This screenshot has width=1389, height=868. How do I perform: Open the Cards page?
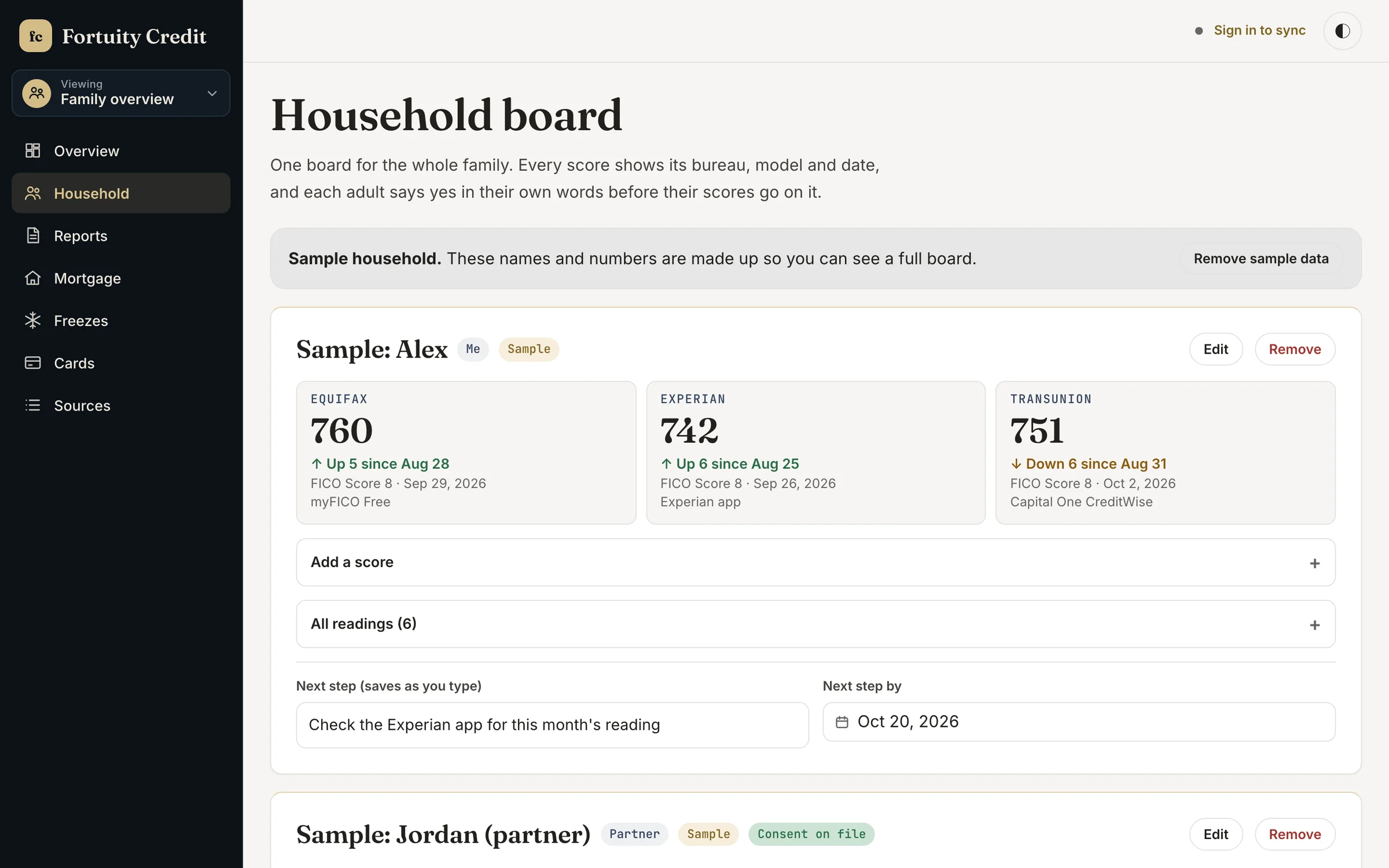click(x=121, y=363)
